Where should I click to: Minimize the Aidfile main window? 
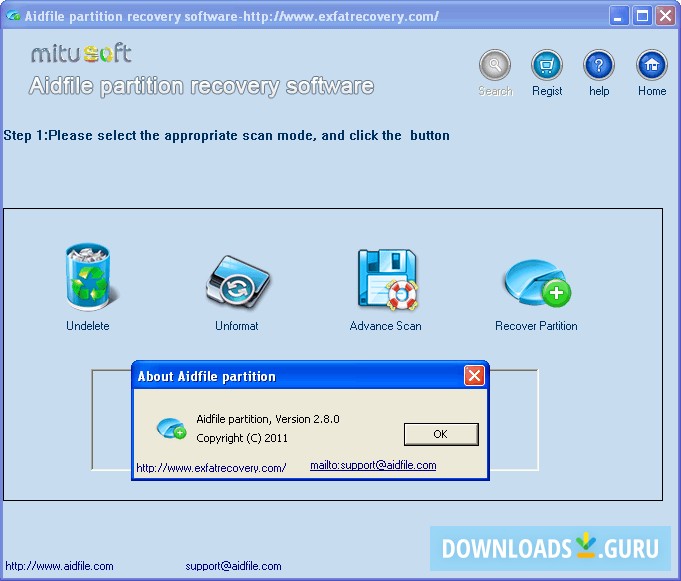pyautogui.click(x=618, y=17)
